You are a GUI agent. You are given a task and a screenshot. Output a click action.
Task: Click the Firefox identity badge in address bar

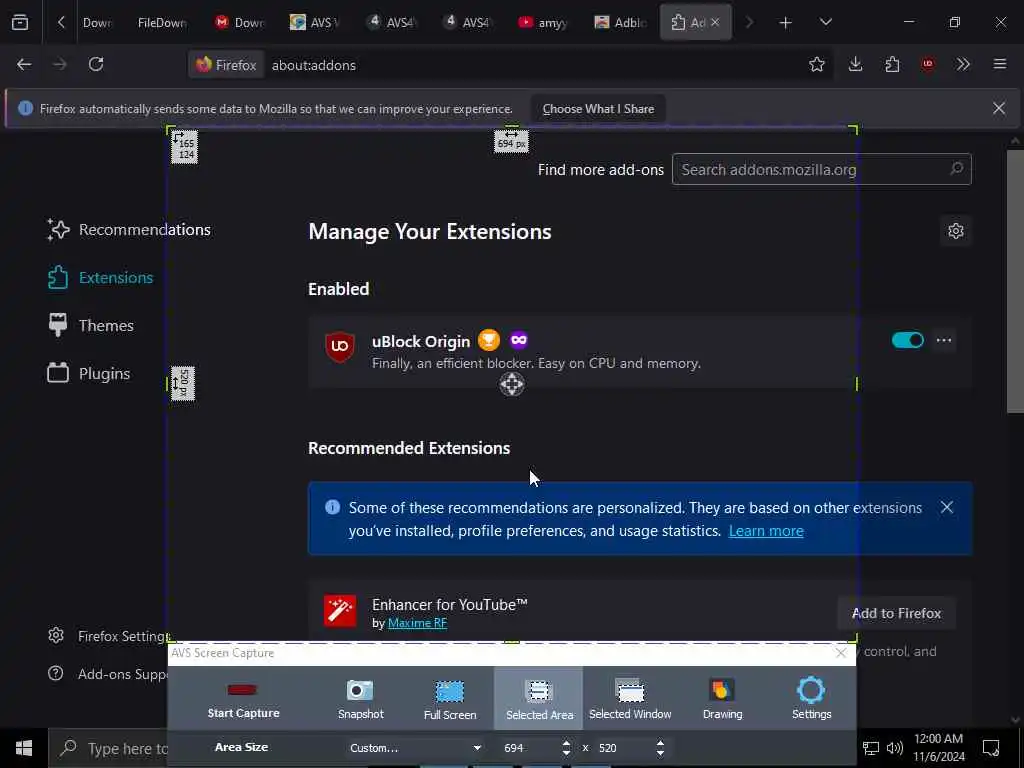click(x=227, y=65)
